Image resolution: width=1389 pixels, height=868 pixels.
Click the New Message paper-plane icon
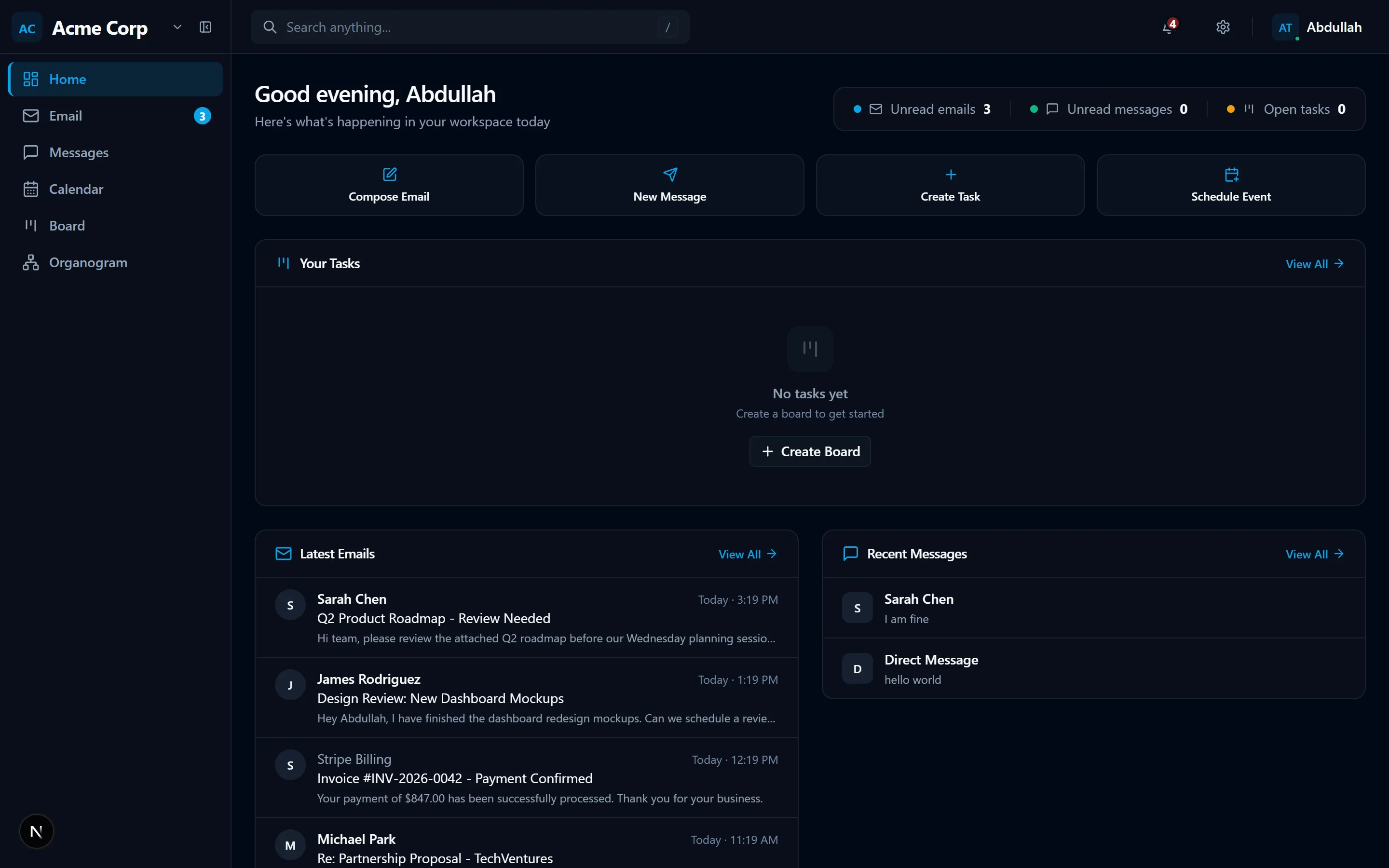point(670,175)
